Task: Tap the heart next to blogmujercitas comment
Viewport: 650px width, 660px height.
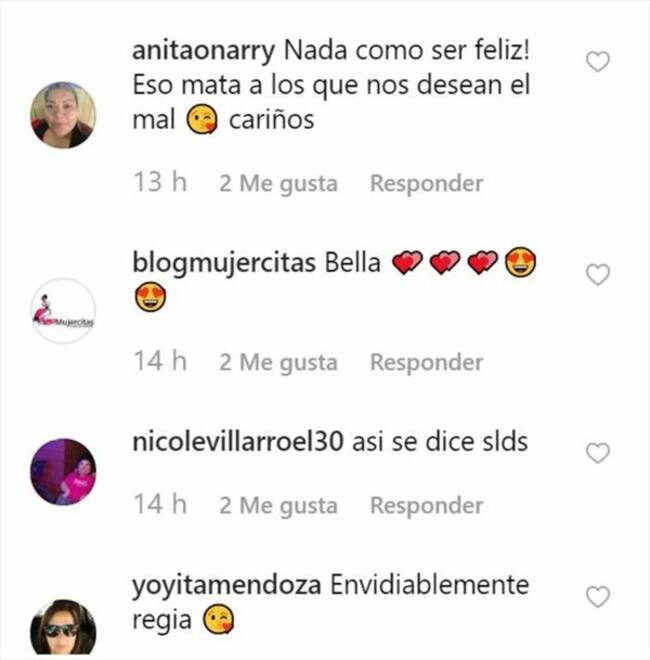Action: 598,275
